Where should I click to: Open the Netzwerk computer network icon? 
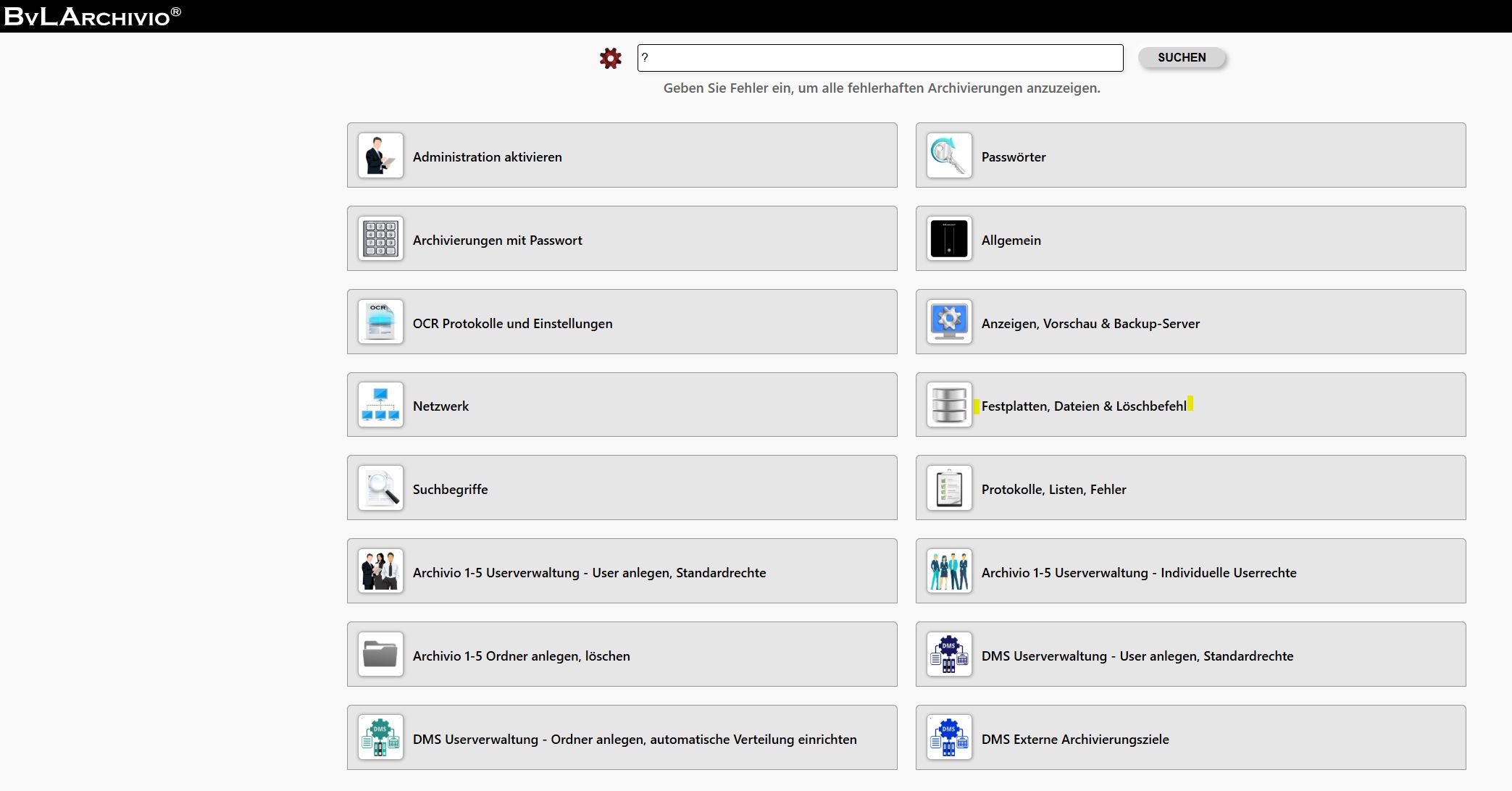pos(380,406)
